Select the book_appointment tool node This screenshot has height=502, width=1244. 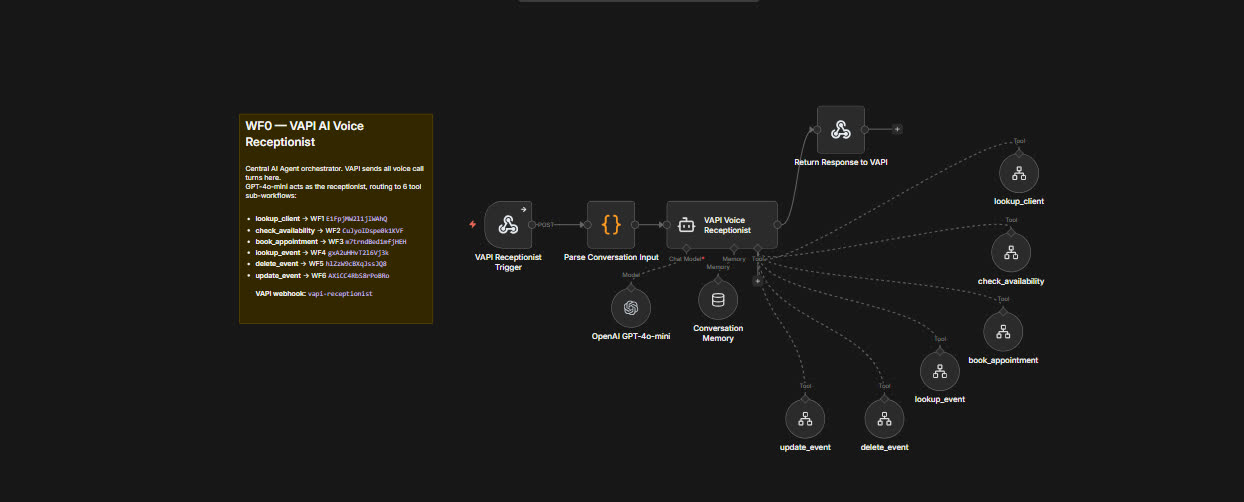(x=1003, y=331)
